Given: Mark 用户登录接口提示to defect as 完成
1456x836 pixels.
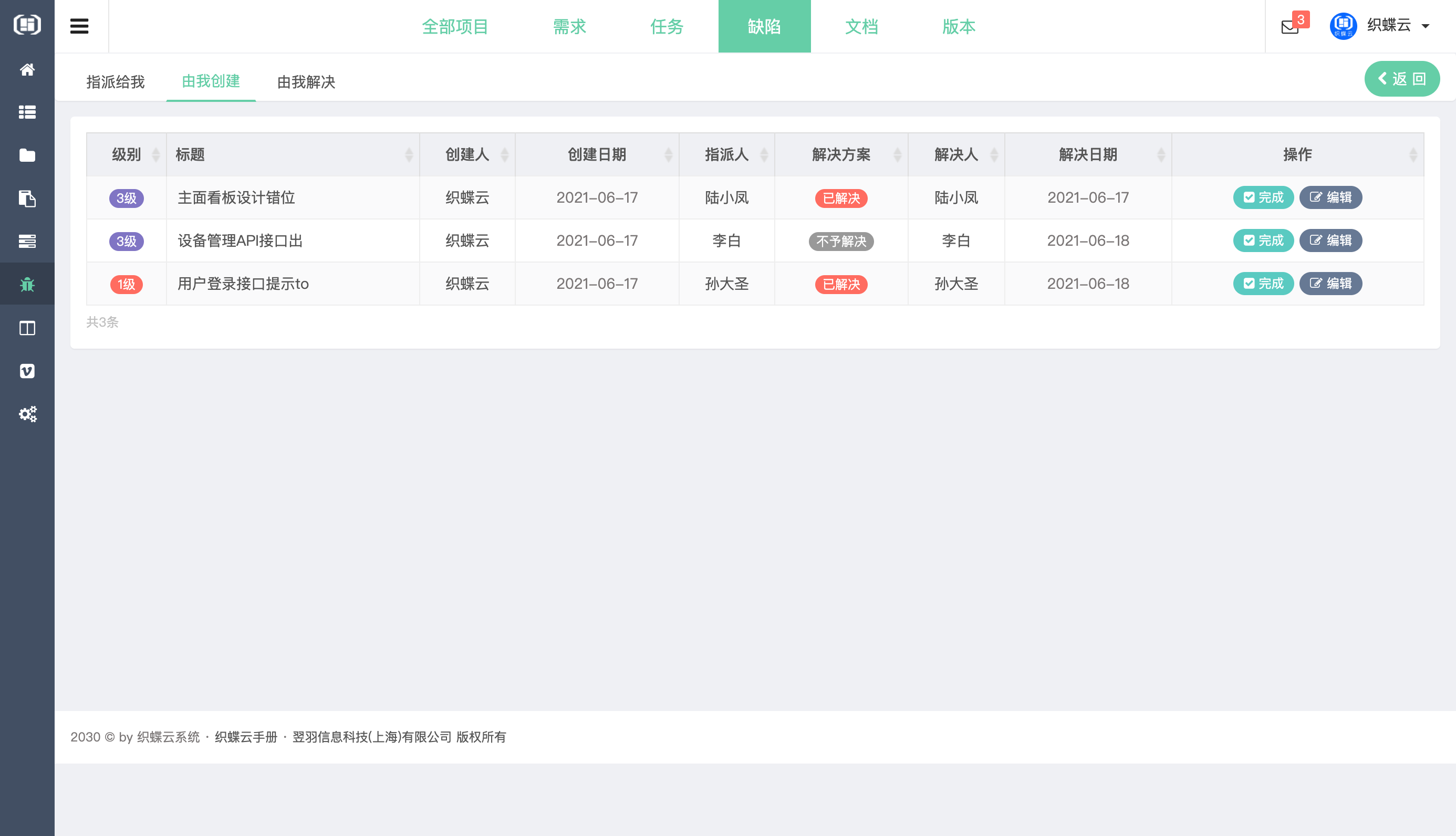Looking at the screenshot, I should [x=1263, y=284].
